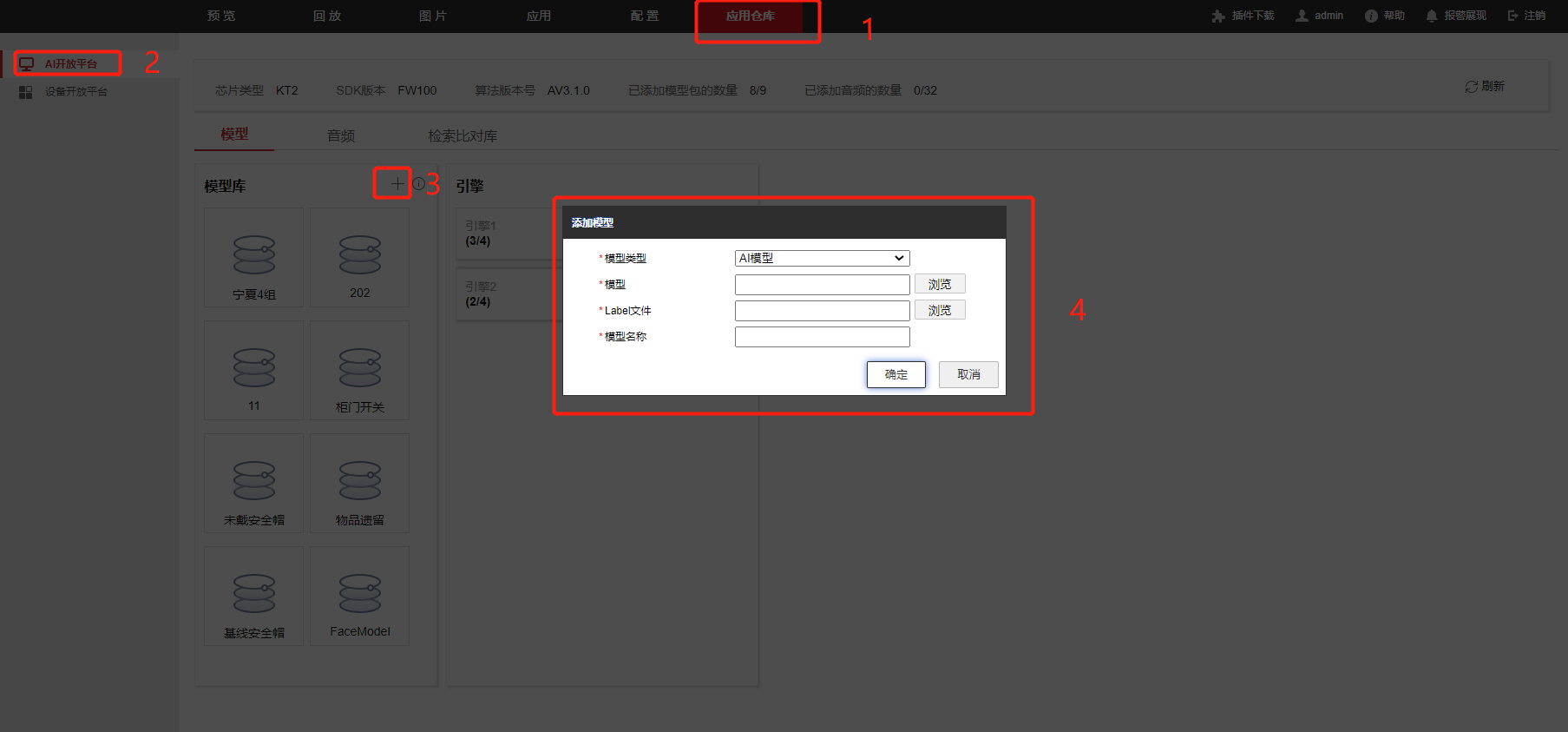Open 插件下载 plugin download

(1243, 16)
